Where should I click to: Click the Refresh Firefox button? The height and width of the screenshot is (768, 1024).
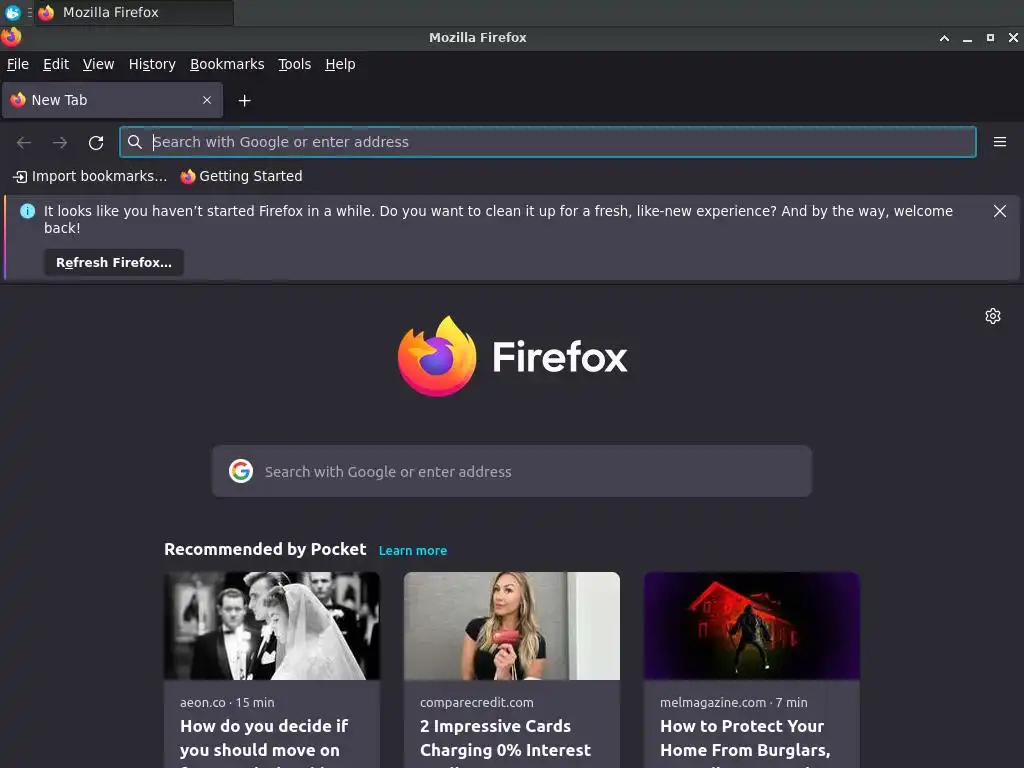pos(114,263)
